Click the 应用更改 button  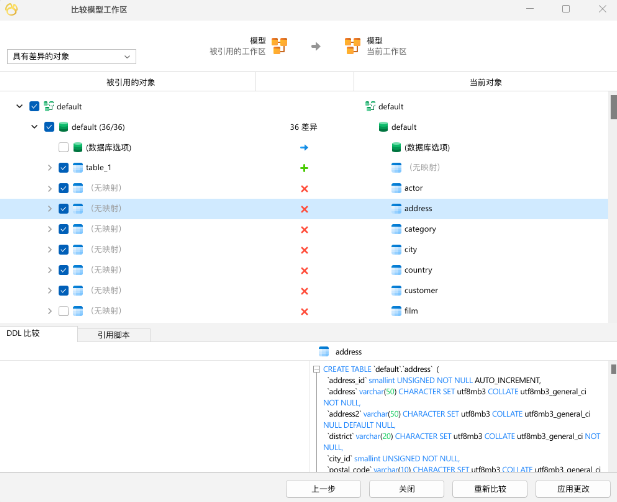[572, 489]
